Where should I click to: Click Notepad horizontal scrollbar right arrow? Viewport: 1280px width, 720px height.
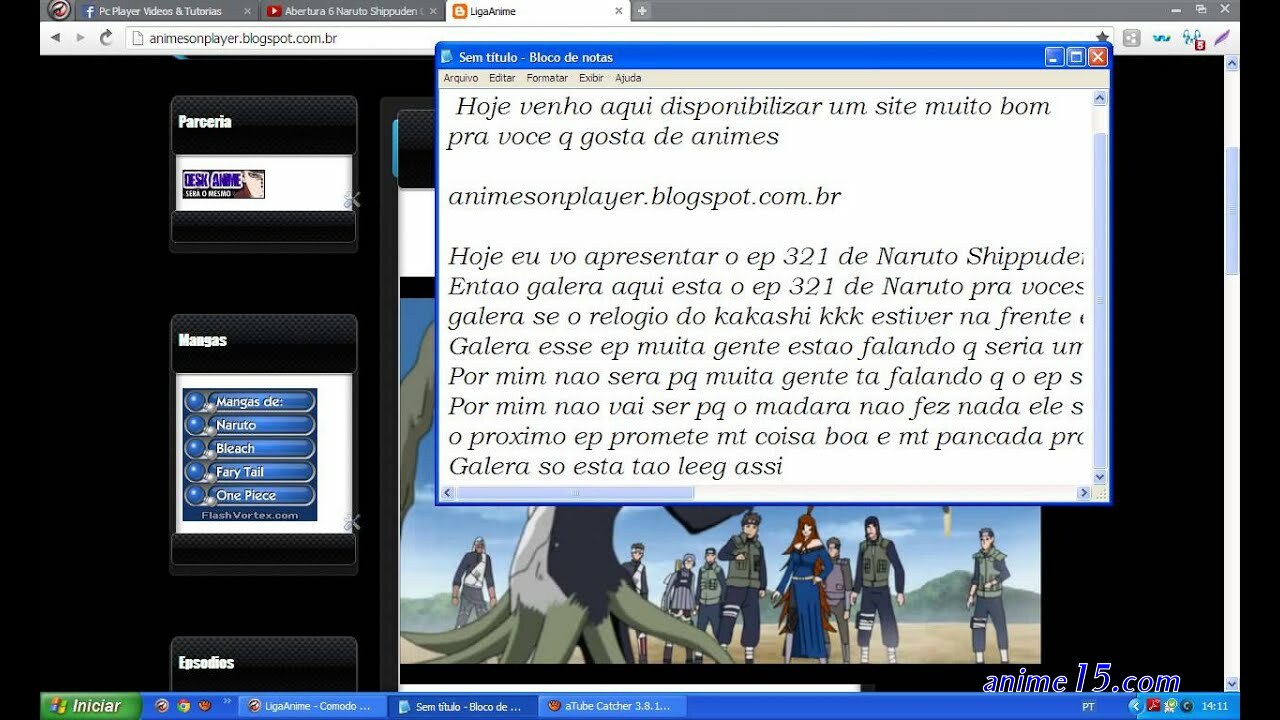point(1083,493)
